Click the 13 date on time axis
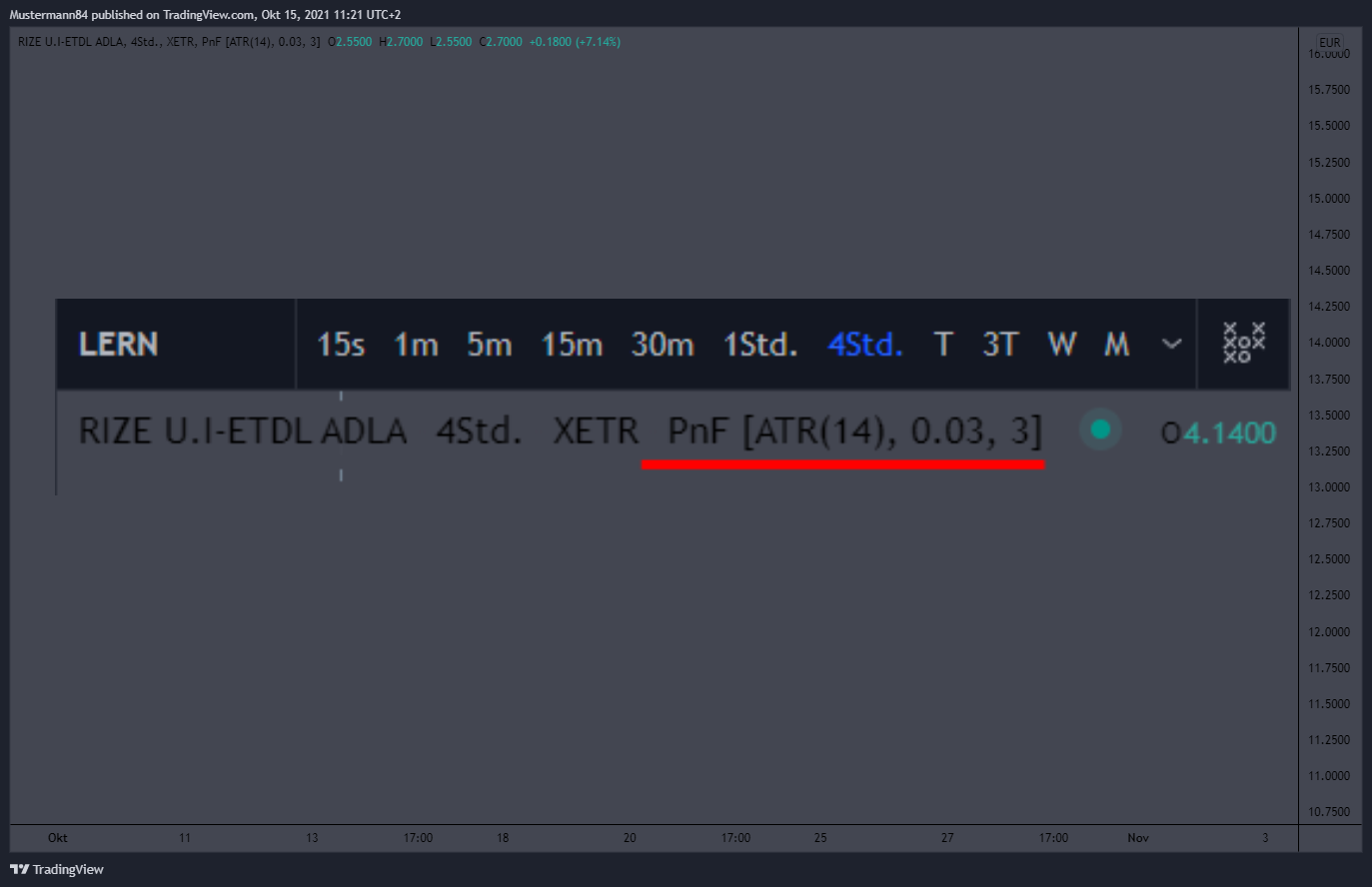The image size is (1372, 887). coord(312,838)
